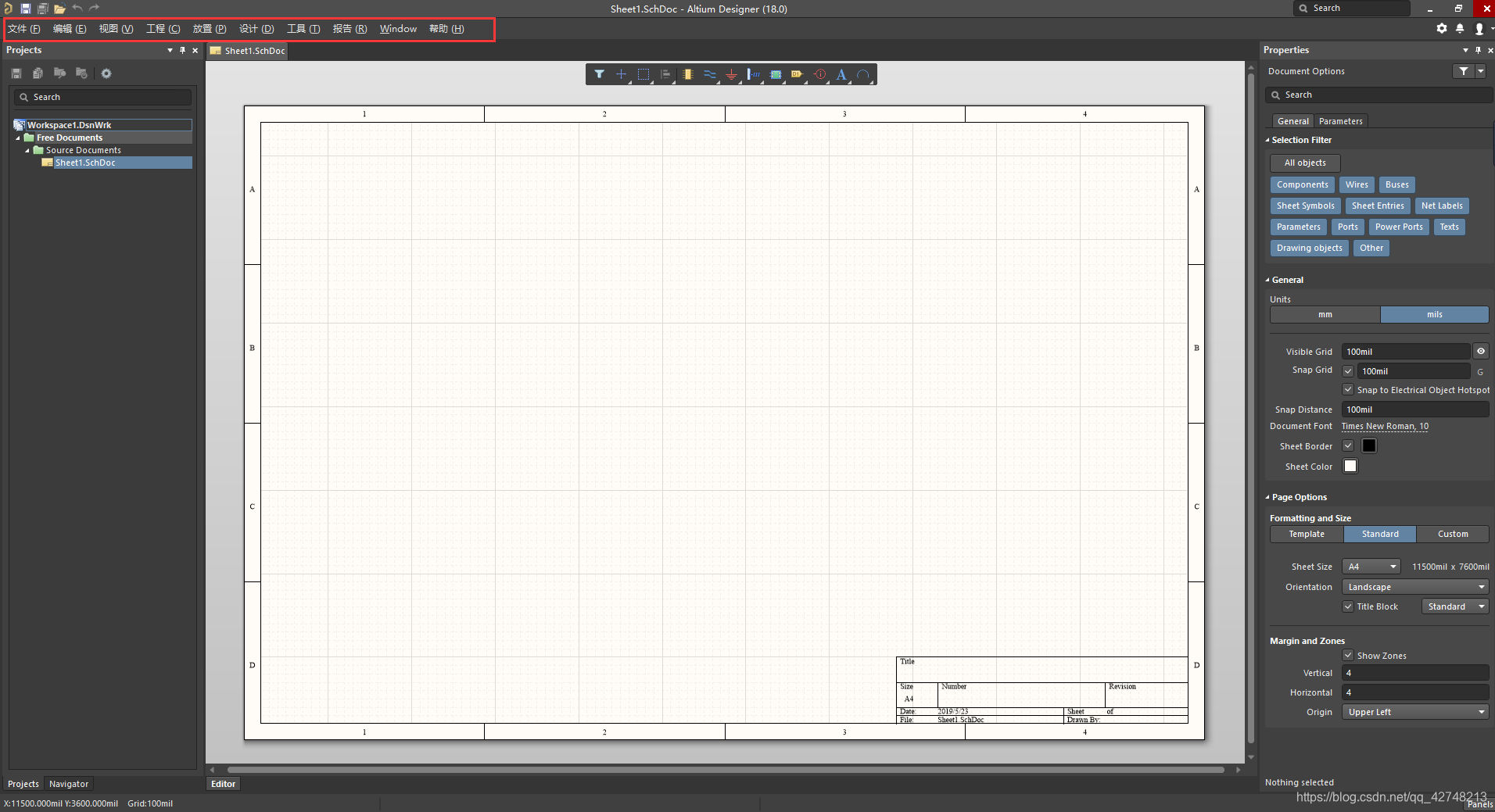Click the Place Part component icon
The image size is (1495, 812).
pos(687,74)
